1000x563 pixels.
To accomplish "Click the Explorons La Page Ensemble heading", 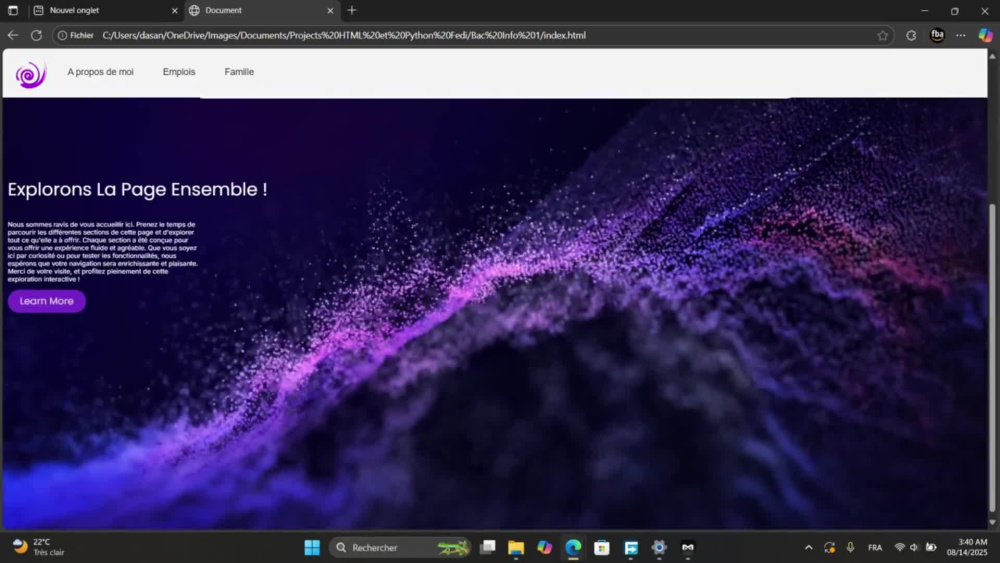I will [x=137, y=189].
